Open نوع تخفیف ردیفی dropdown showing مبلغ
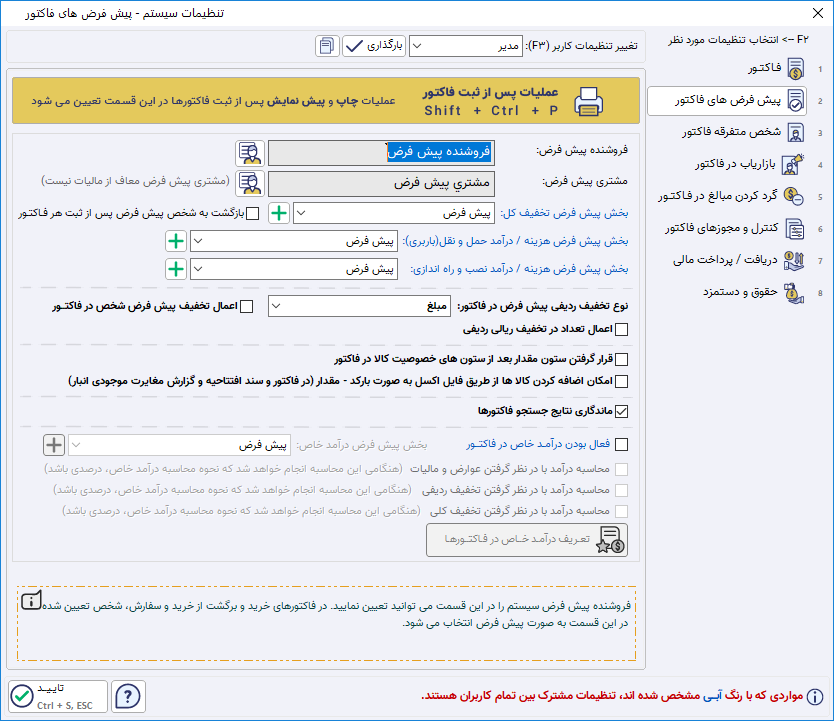834x721 pixels. click(x=361, y=306)
